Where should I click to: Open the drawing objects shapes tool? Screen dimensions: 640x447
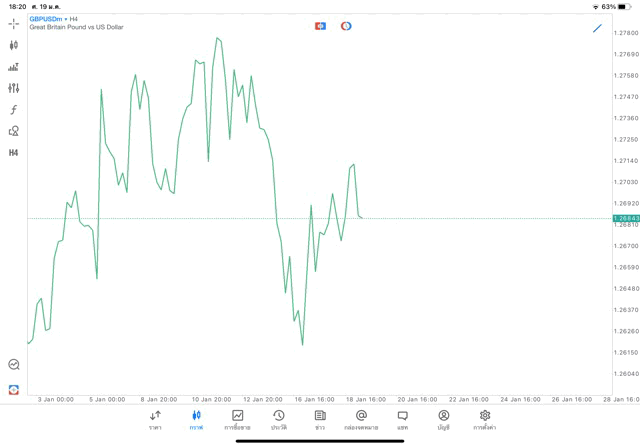[x=14, y=131]
